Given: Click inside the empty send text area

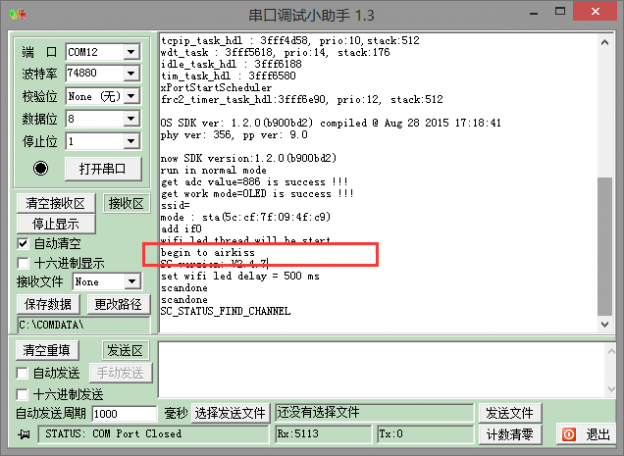Looking at the screenshot, I should tap(381, 369).
